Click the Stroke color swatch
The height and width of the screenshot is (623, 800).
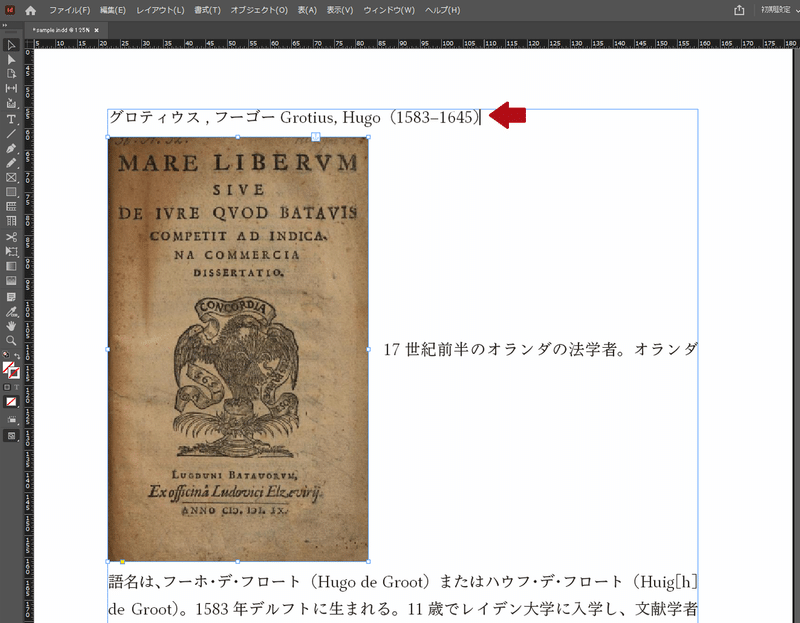pyautogui.click(x=14, y=373)
